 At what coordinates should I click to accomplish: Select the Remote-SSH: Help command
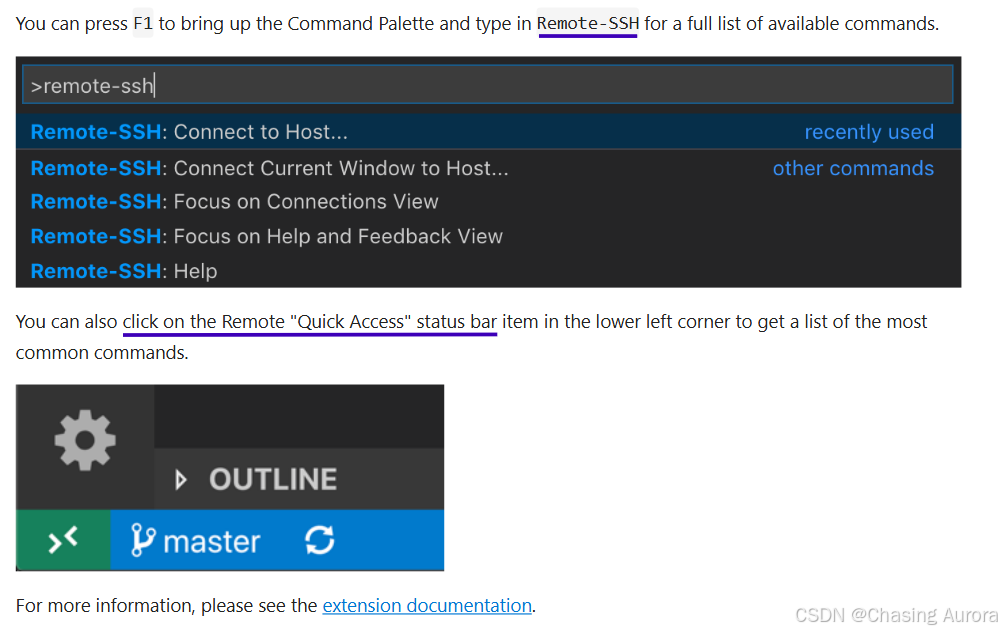[488, 271]
